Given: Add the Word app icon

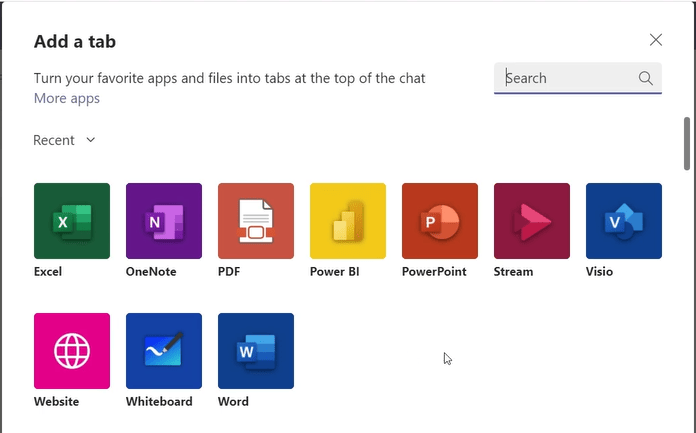Looking at the screenshot, I should click(256, 351).
